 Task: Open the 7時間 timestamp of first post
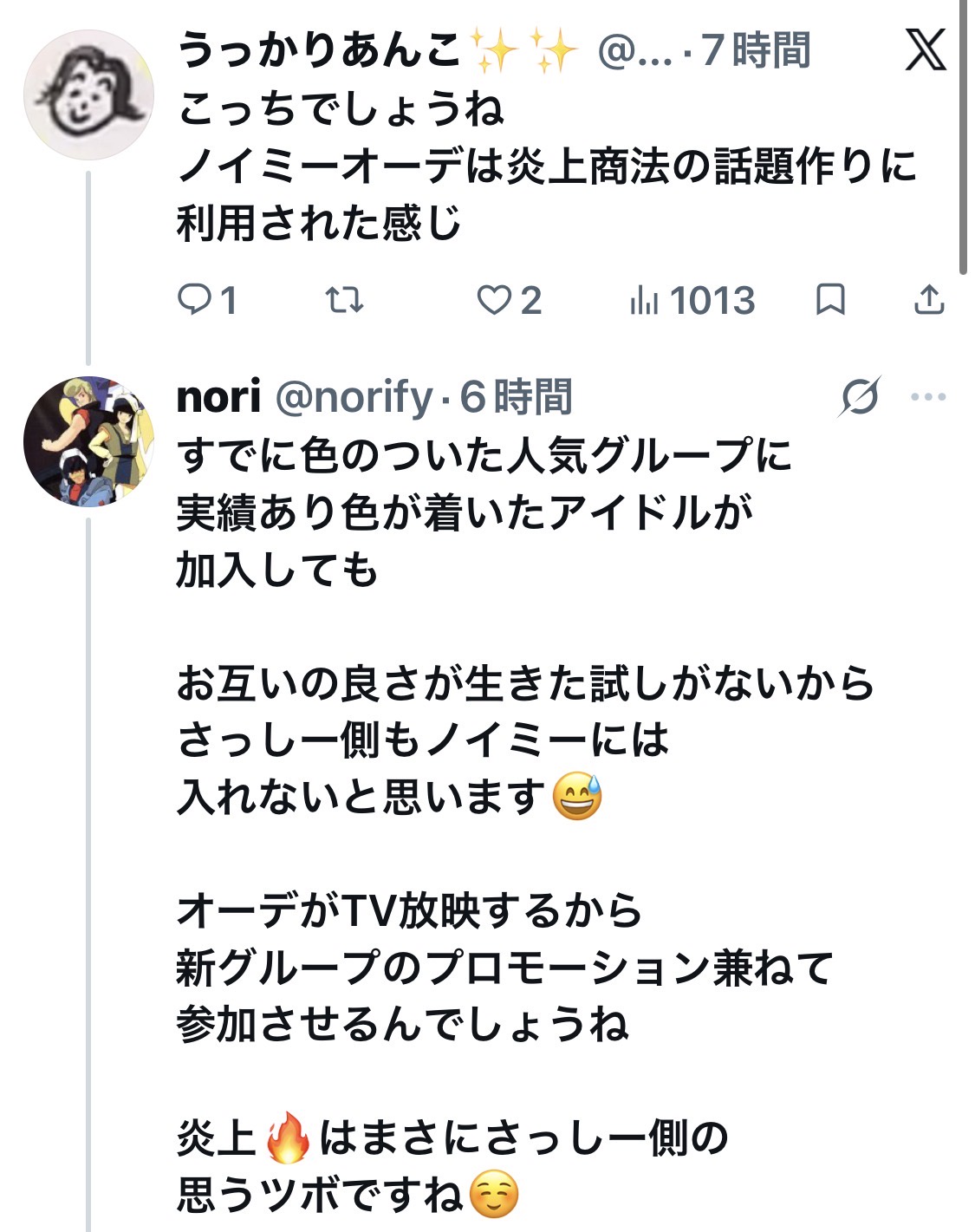756,50
